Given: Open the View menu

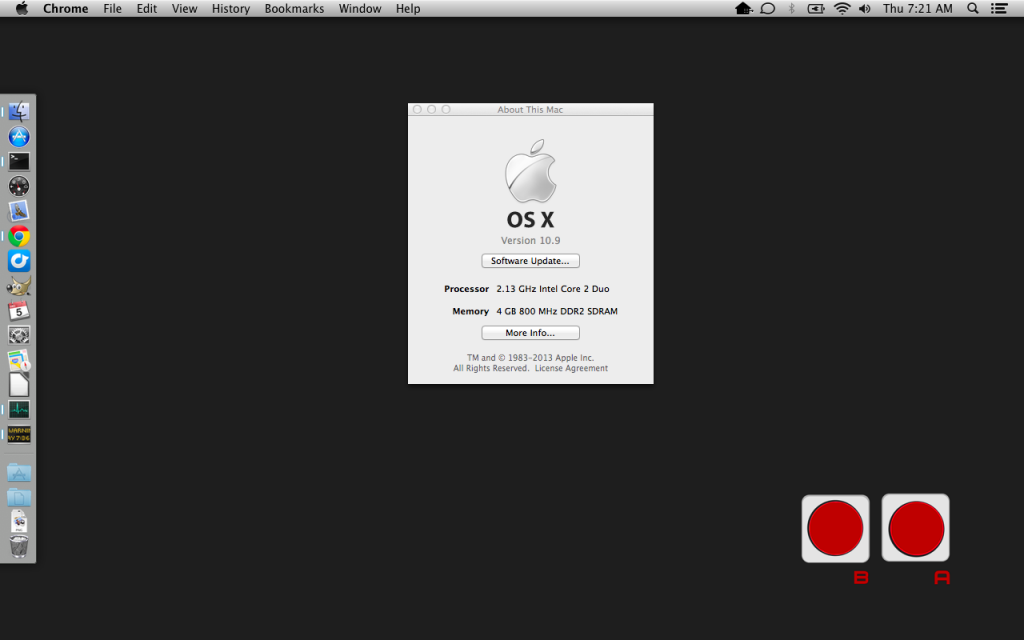Looking at the screenshot, I should tap(184, 8).
